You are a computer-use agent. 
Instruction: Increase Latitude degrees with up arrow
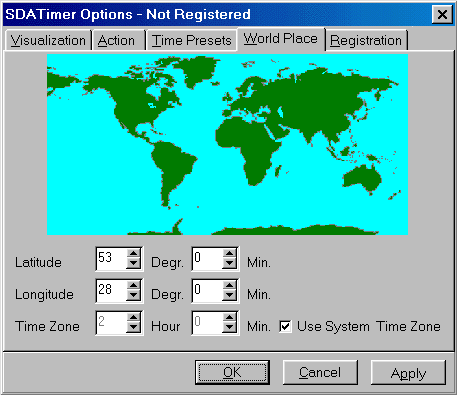[133, 253]
